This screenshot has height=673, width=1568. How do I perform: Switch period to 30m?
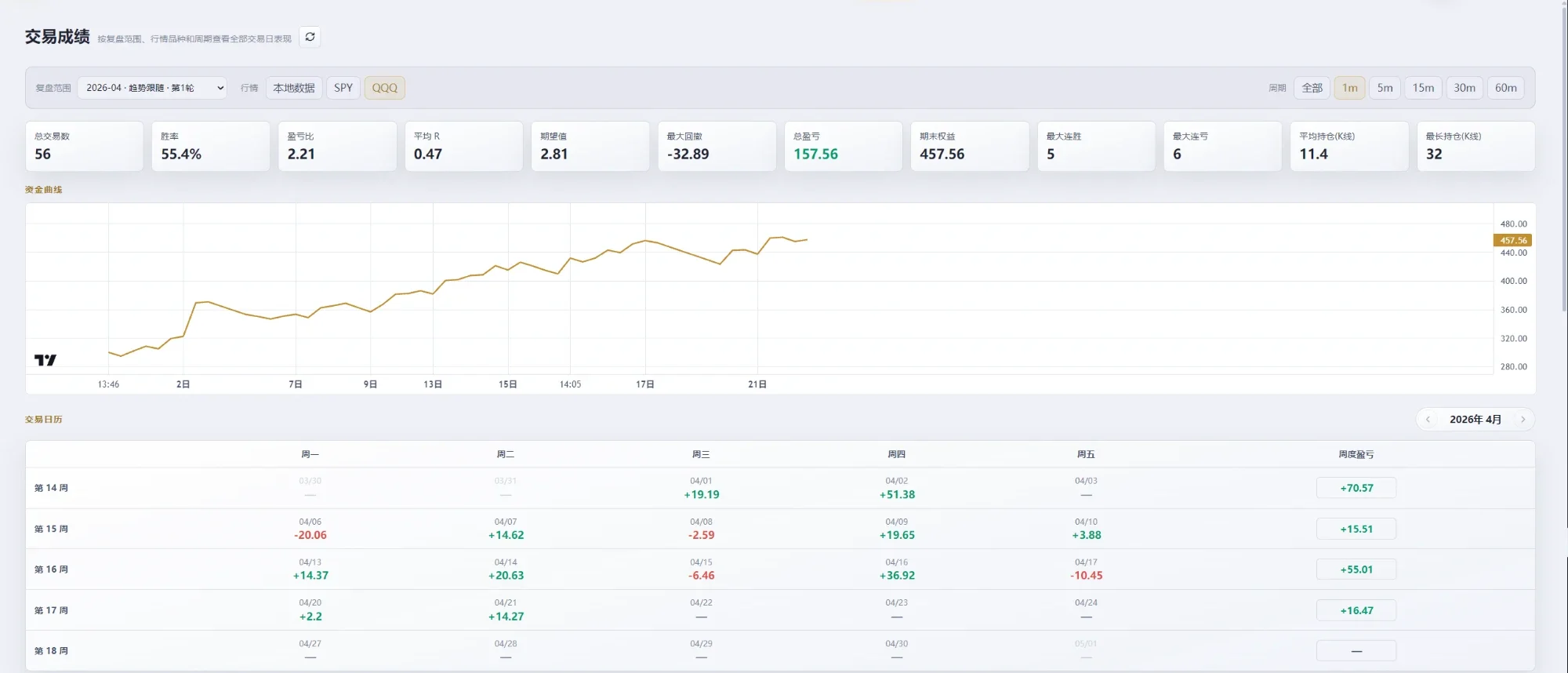pyautogui.click(x=1465, y=88)
